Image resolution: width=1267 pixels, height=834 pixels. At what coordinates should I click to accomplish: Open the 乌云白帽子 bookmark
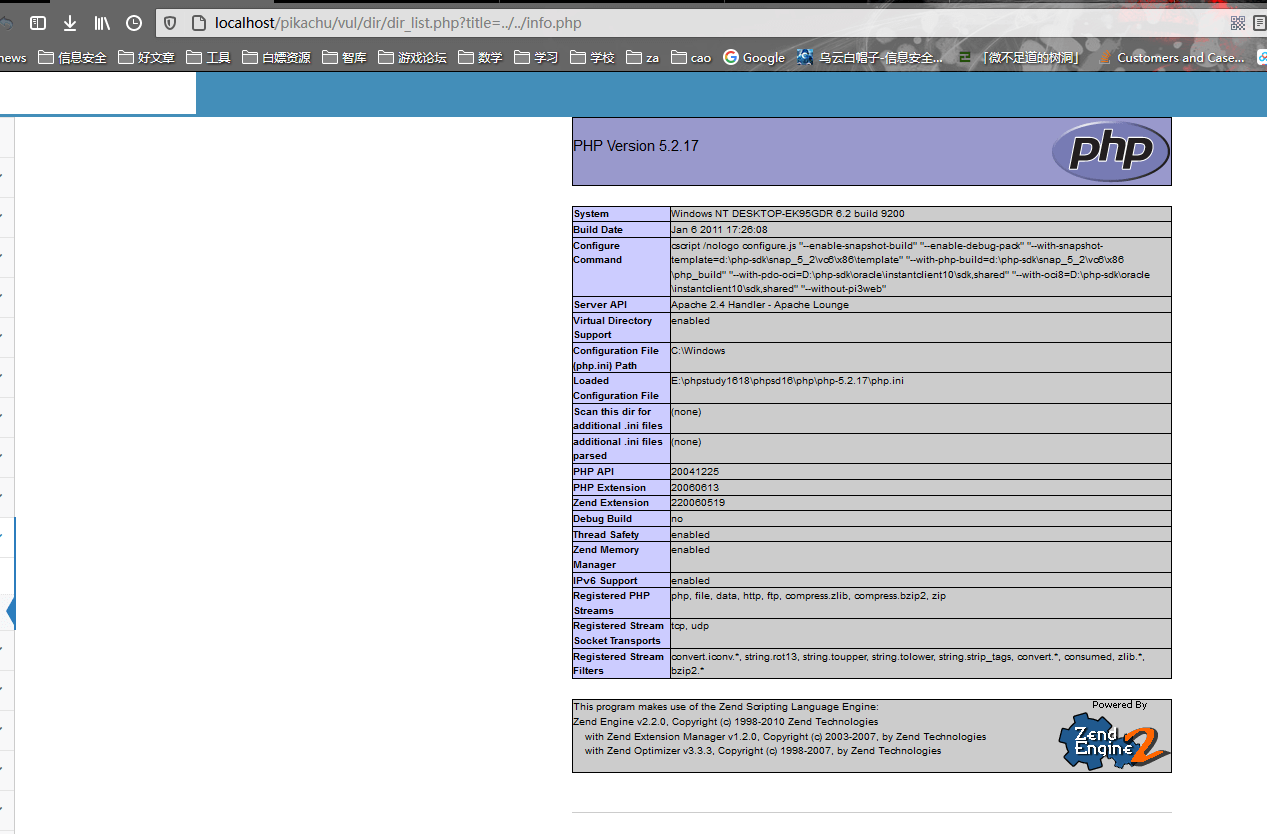click(x=870, y=58)
